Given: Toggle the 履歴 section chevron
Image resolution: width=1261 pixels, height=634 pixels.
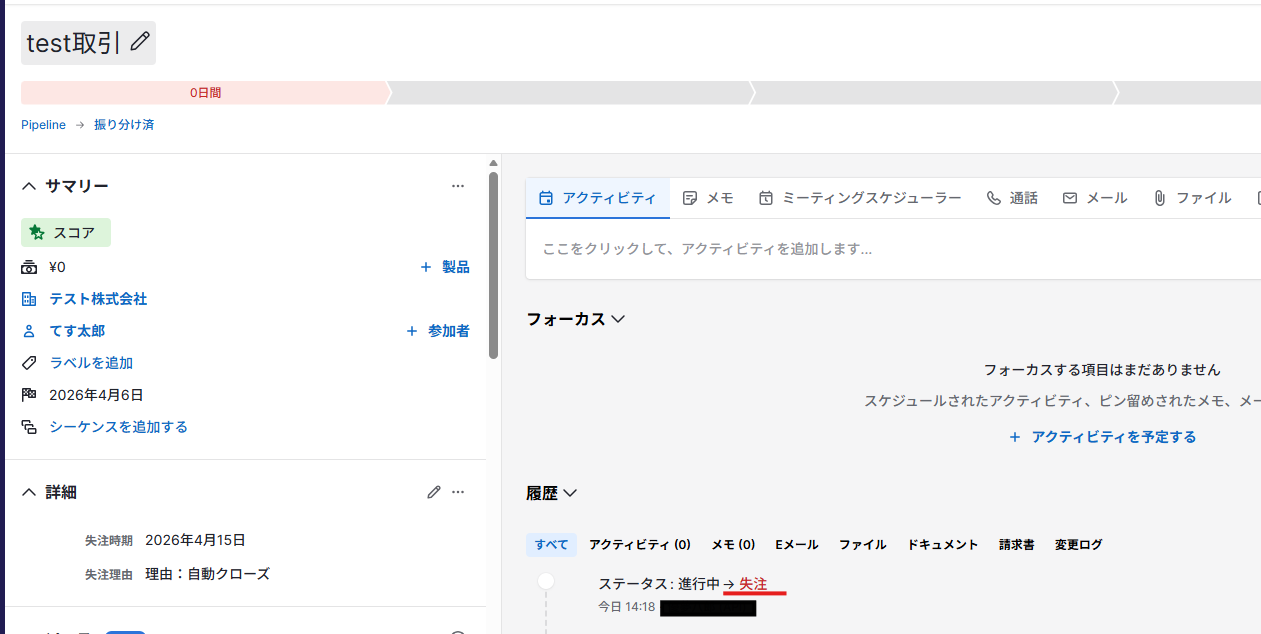Looking at the screenshot, I should coord(570,493).
